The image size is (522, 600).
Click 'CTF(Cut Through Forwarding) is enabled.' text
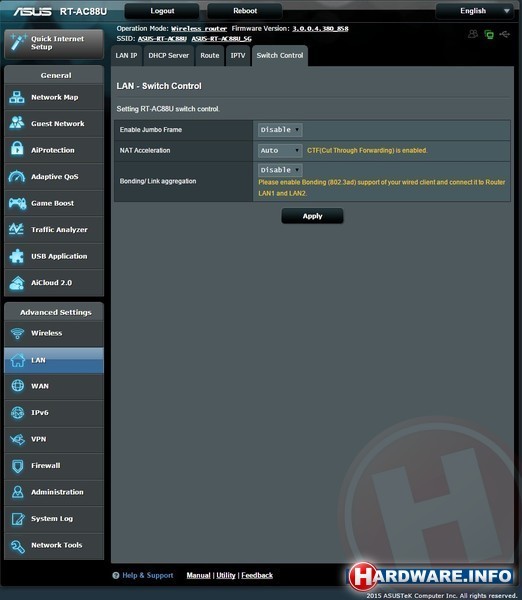coord(367,150)
